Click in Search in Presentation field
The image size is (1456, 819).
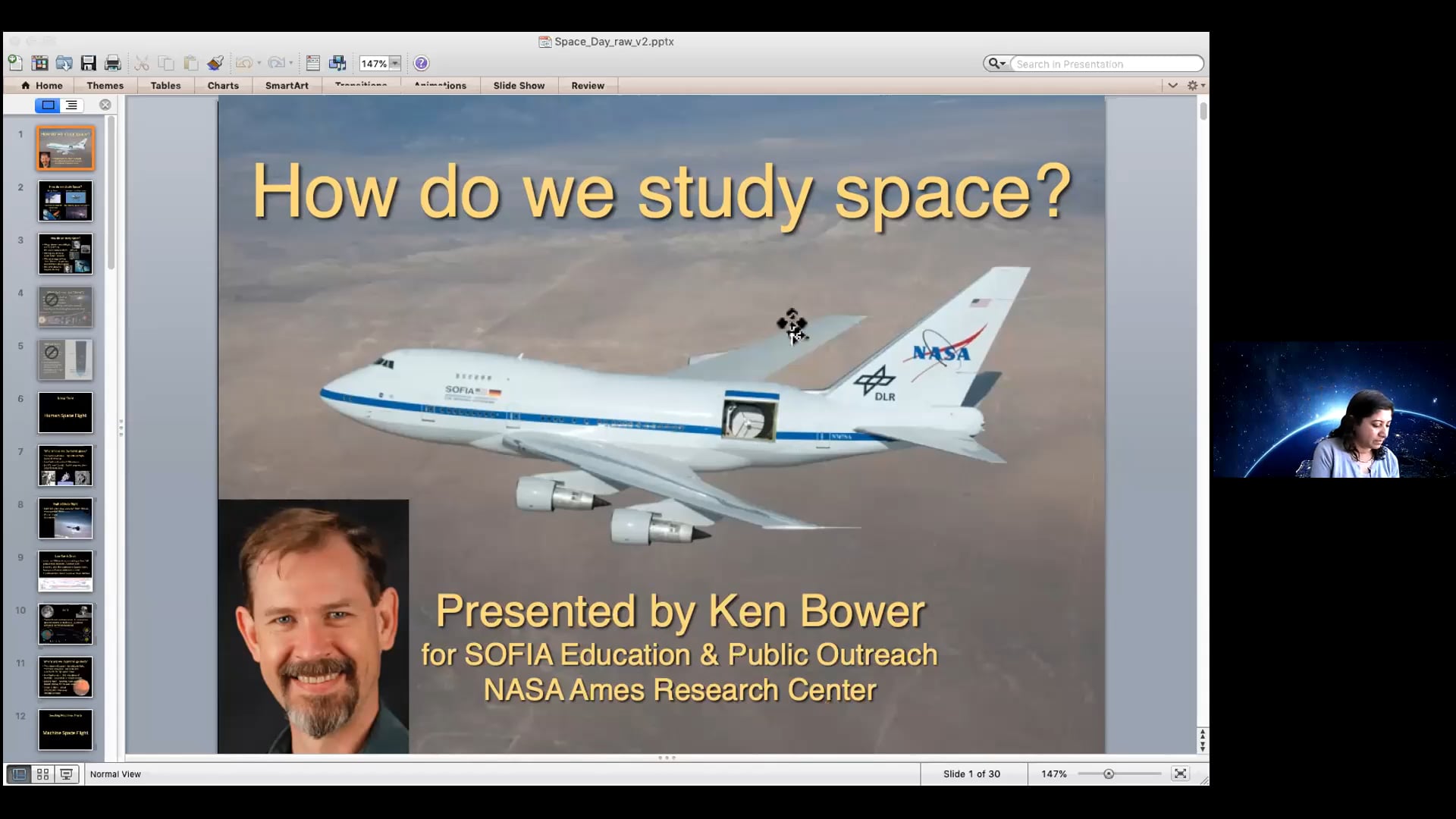(x=1107, y=64)
